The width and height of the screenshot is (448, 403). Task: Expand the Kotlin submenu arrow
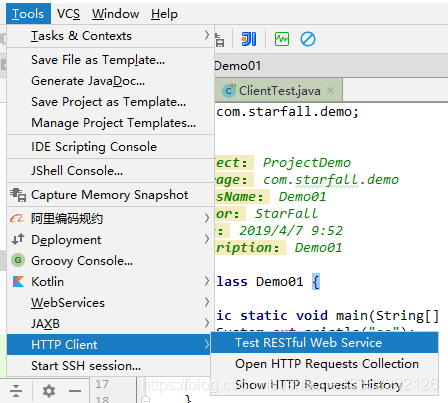click(207, 281)
